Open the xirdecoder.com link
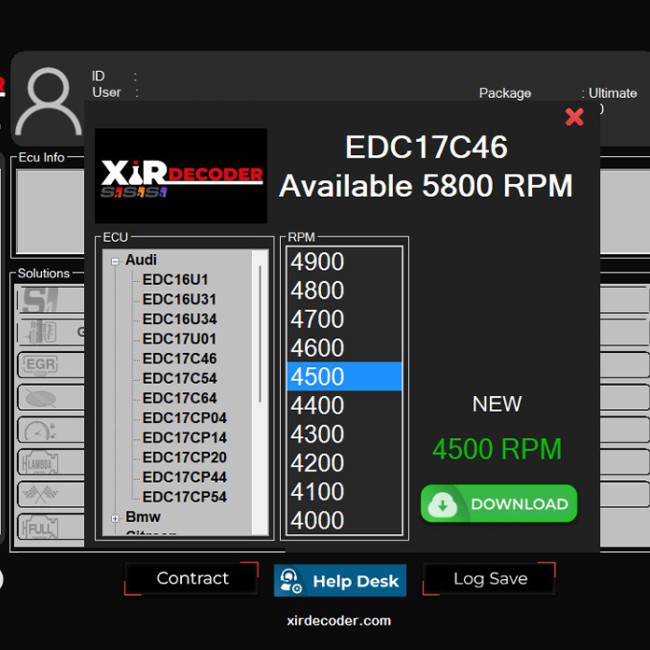The width and height of the screenshot is (650, 650). [339, 621]
